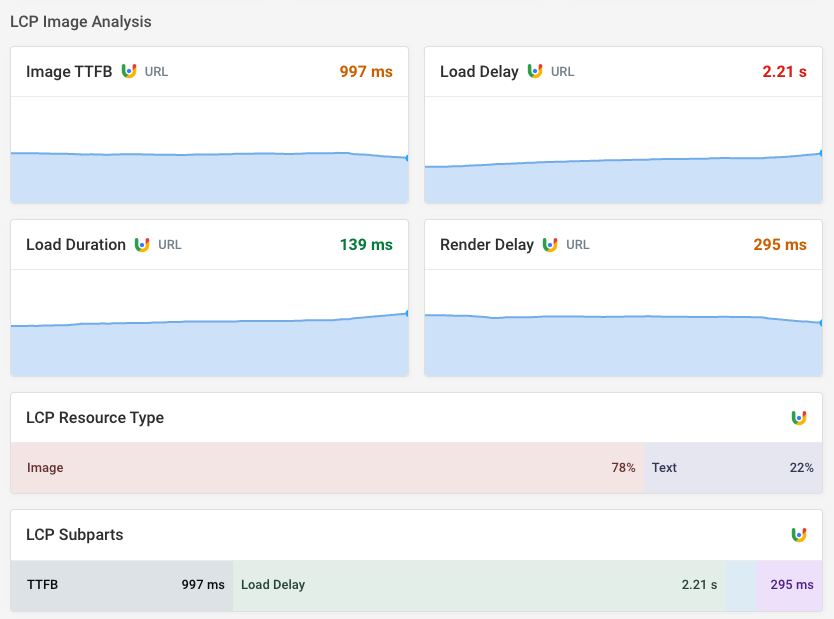
Task: Click the Chrome icon beside Image TTFB
Action: coord(128,71)
